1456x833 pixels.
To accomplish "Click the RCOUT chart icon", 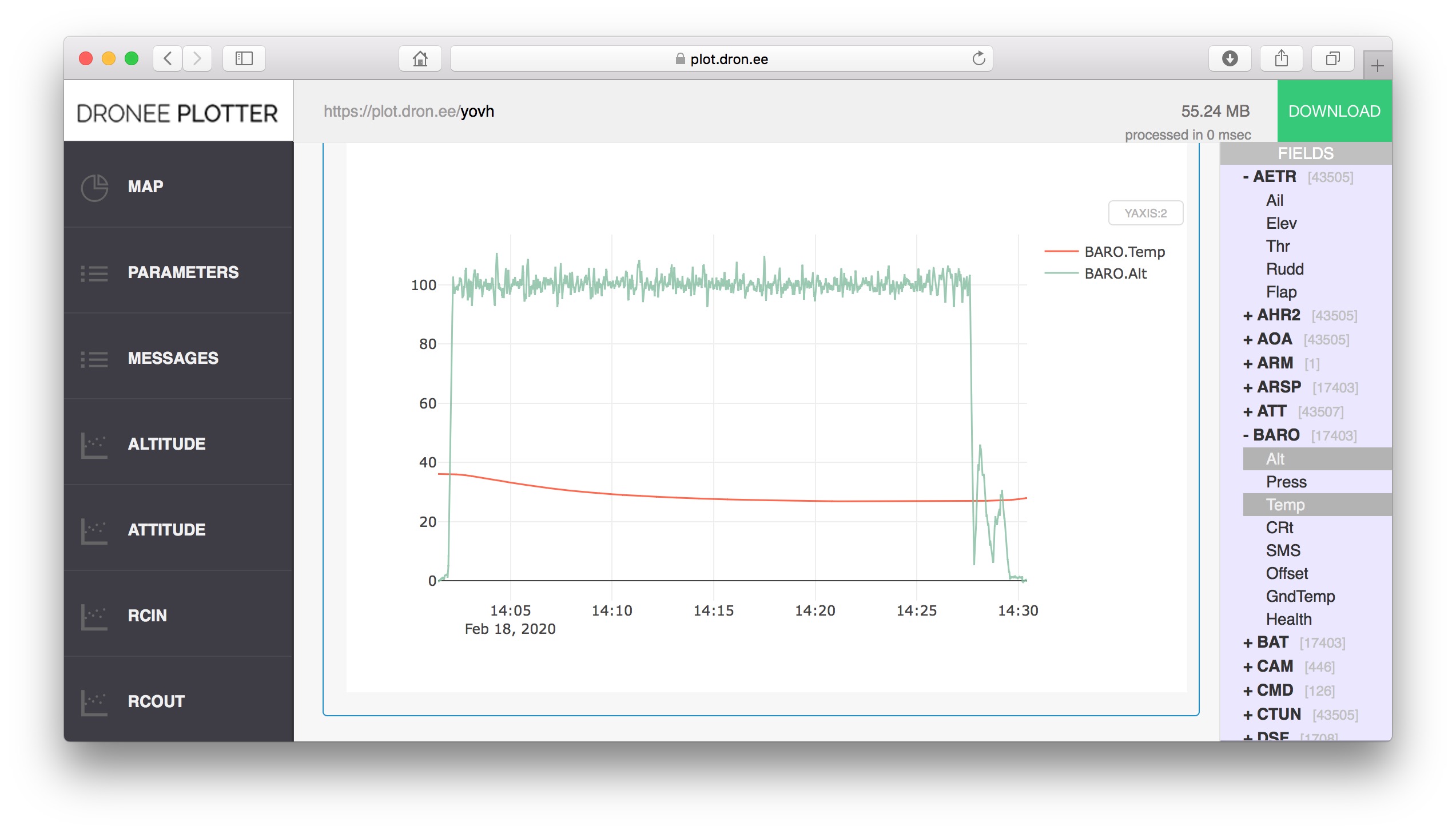I will click(94, 702).
